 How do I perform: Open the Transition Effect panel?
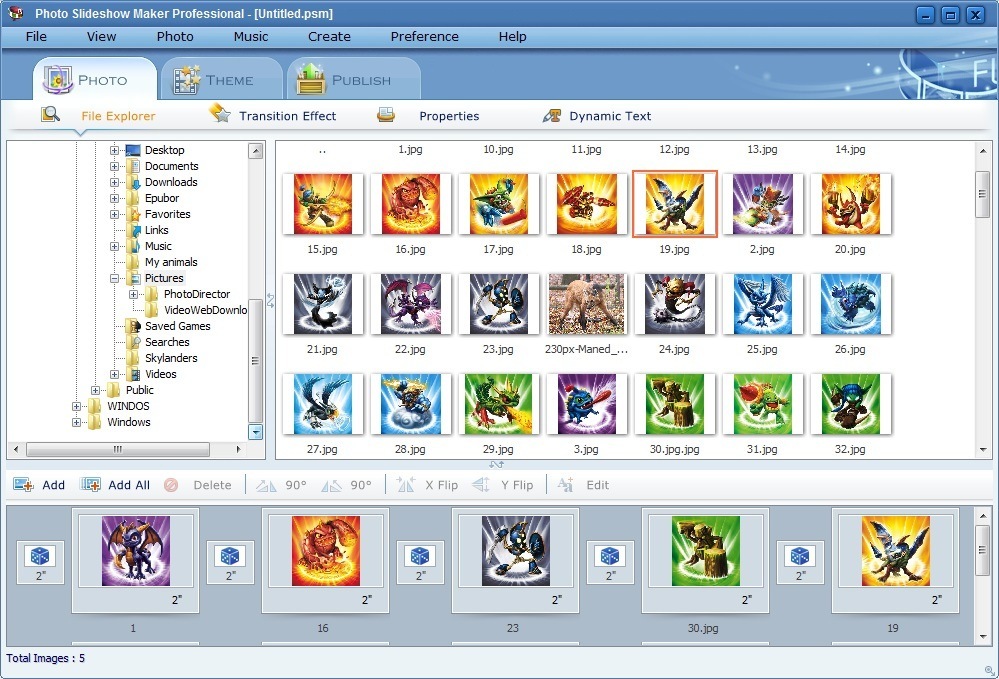[x=273, y=116]
